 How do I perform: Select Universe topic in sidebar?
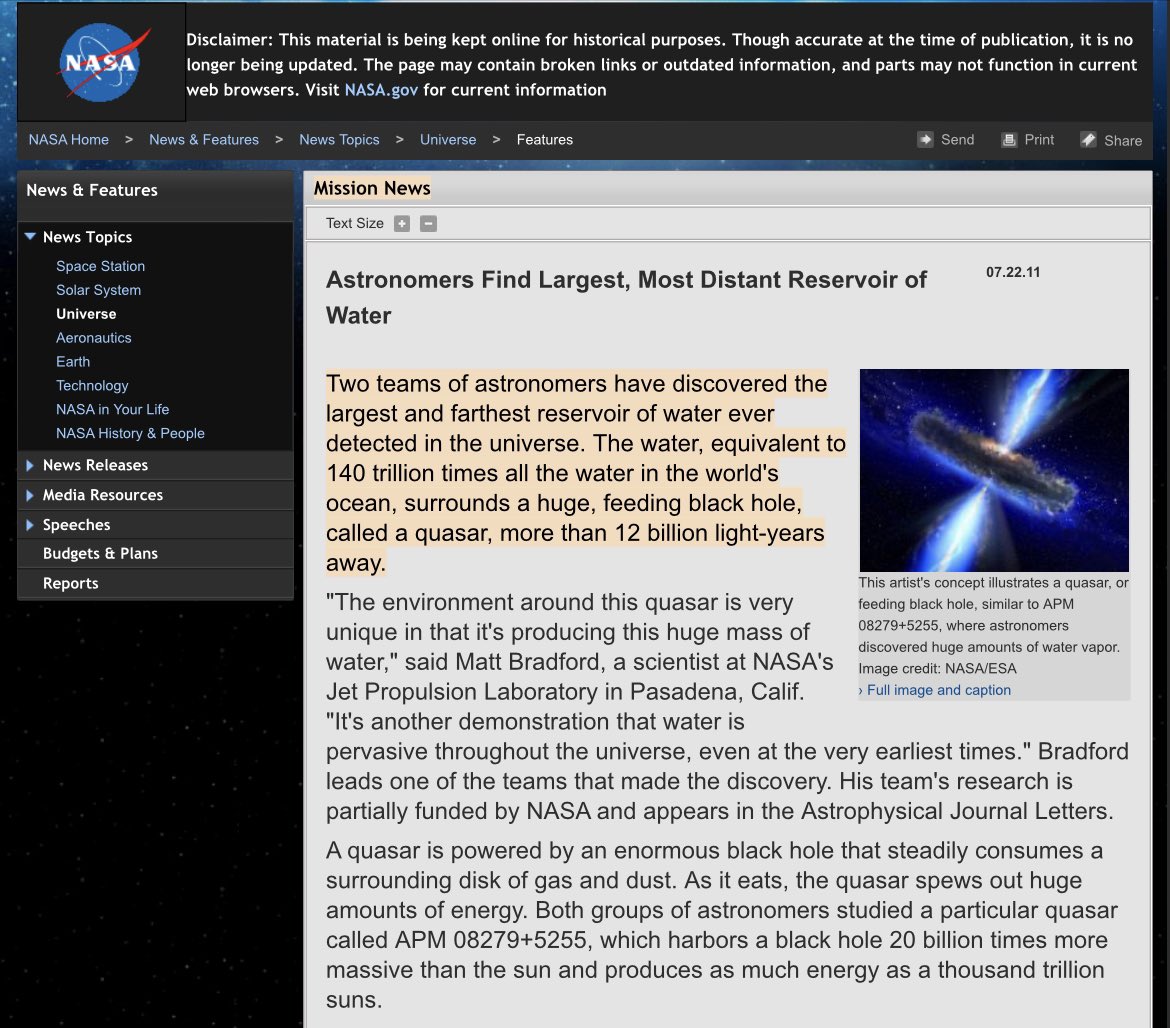point(87,314)
